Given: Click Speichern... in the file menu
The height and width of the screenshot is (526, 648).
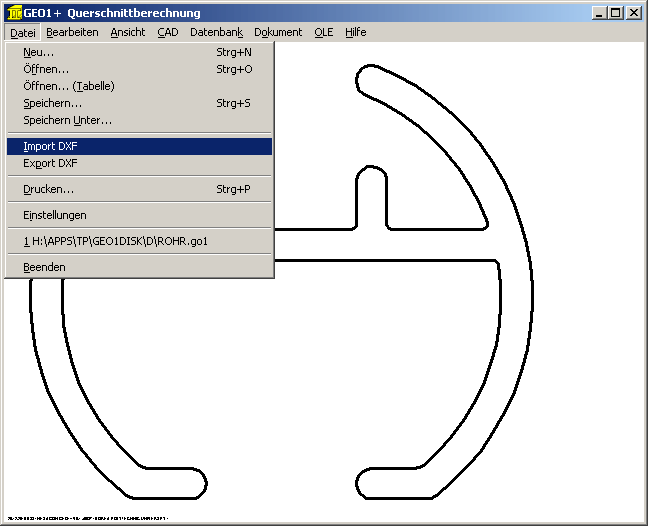Looking at the screenshot, I should (x=52, y=103).
